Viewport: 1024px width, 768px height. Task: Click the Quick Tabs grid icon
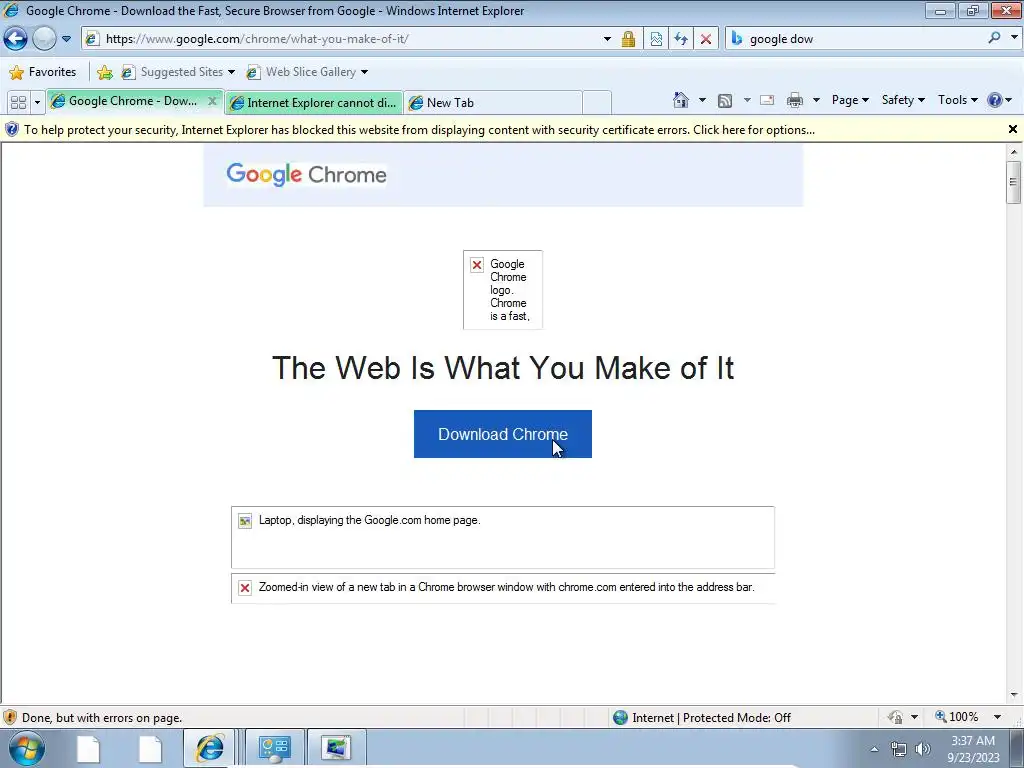[18, 102]
